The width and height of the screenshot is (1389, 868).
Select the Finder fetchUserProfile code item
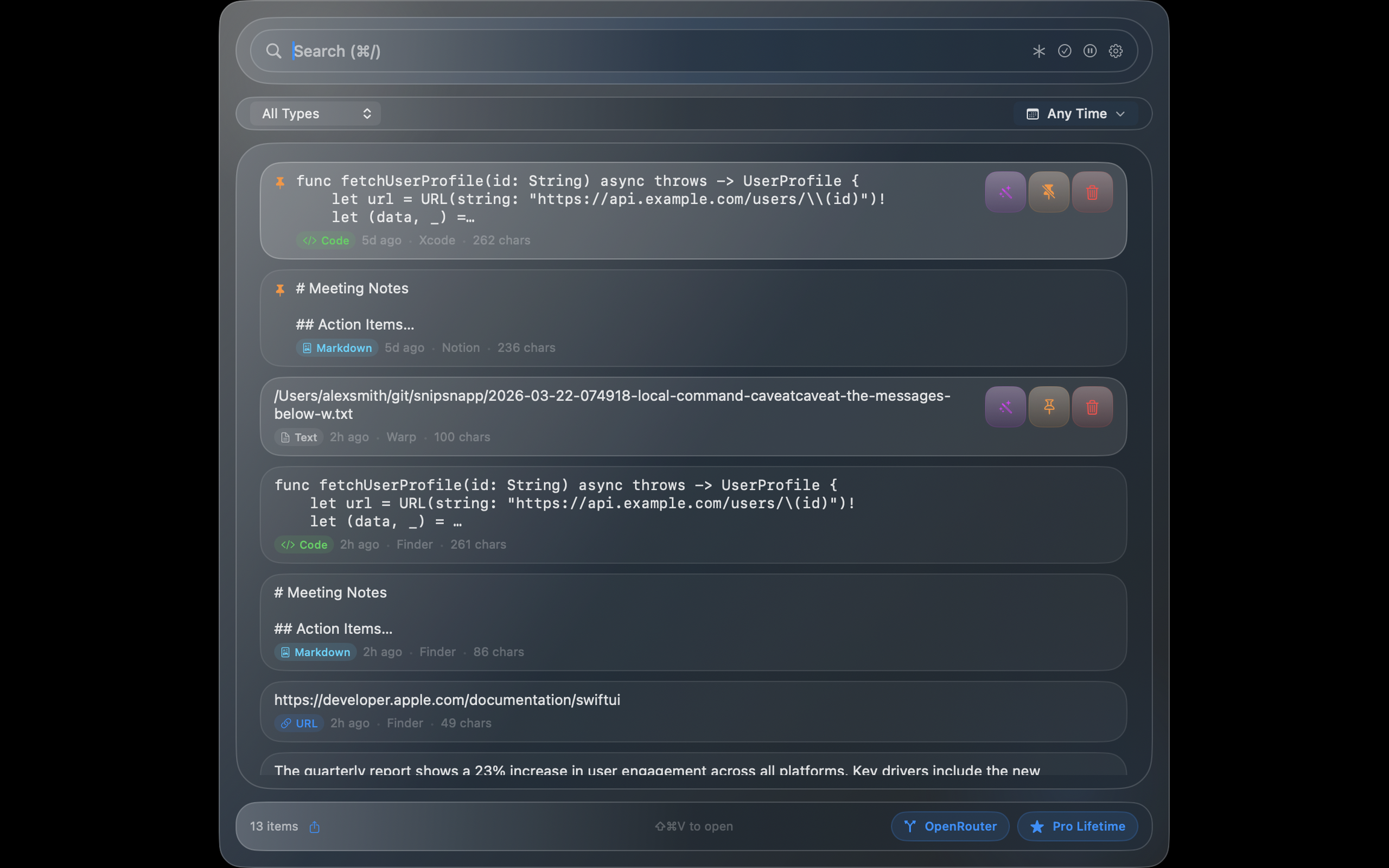693,515
